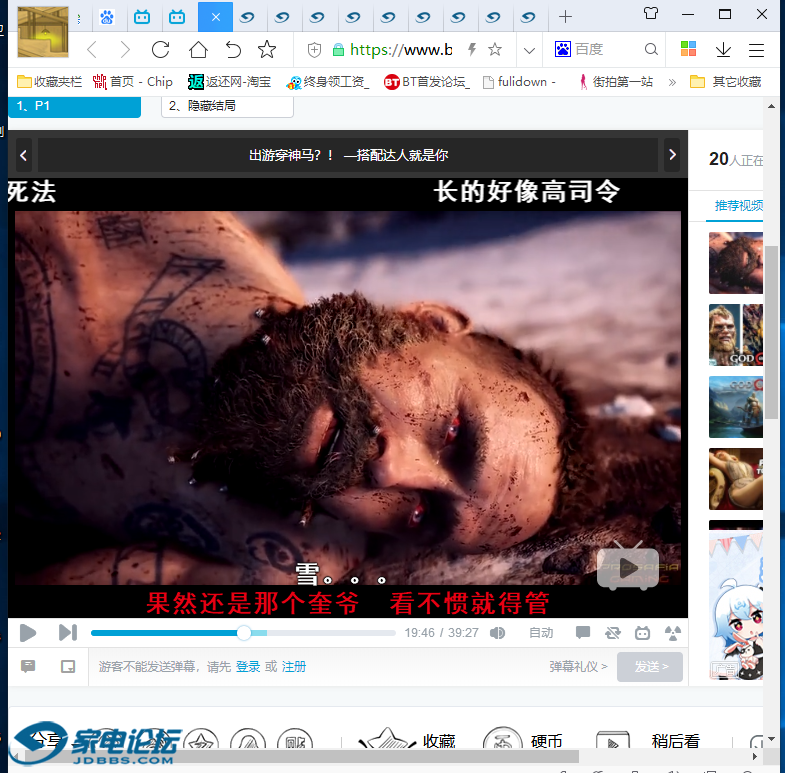Click the favorites star in toolbar
785x773 pixels.
click(x=267, y=50)
